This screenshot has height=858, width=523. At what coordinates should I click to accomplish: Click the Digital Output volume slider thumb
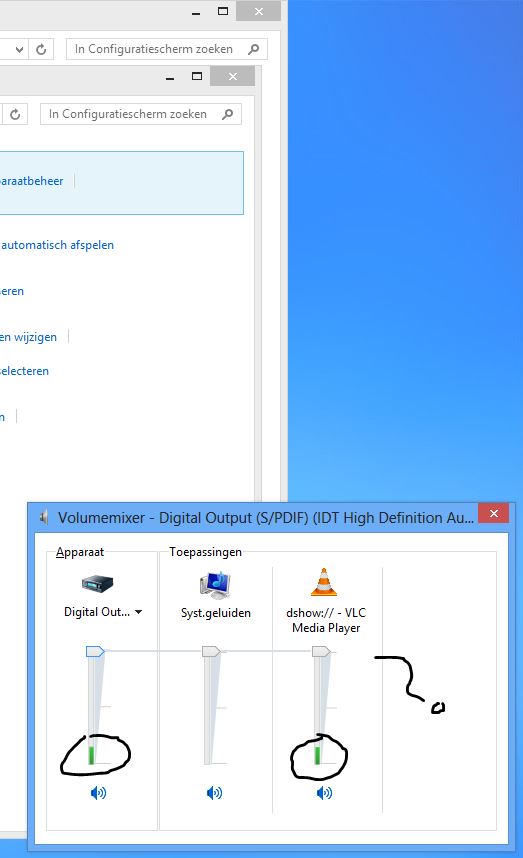coord(95,652)
